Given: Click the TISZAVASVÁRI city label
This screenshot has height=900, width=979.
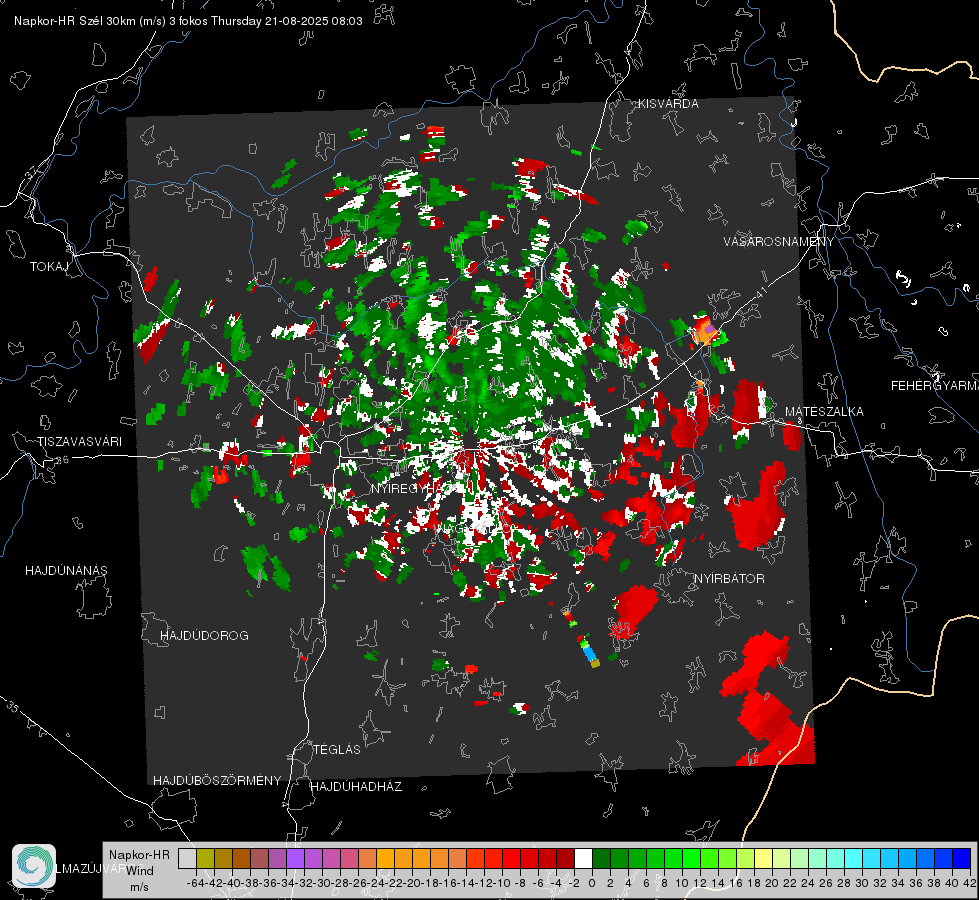Looking at the screenshot, I should (79, 442).
